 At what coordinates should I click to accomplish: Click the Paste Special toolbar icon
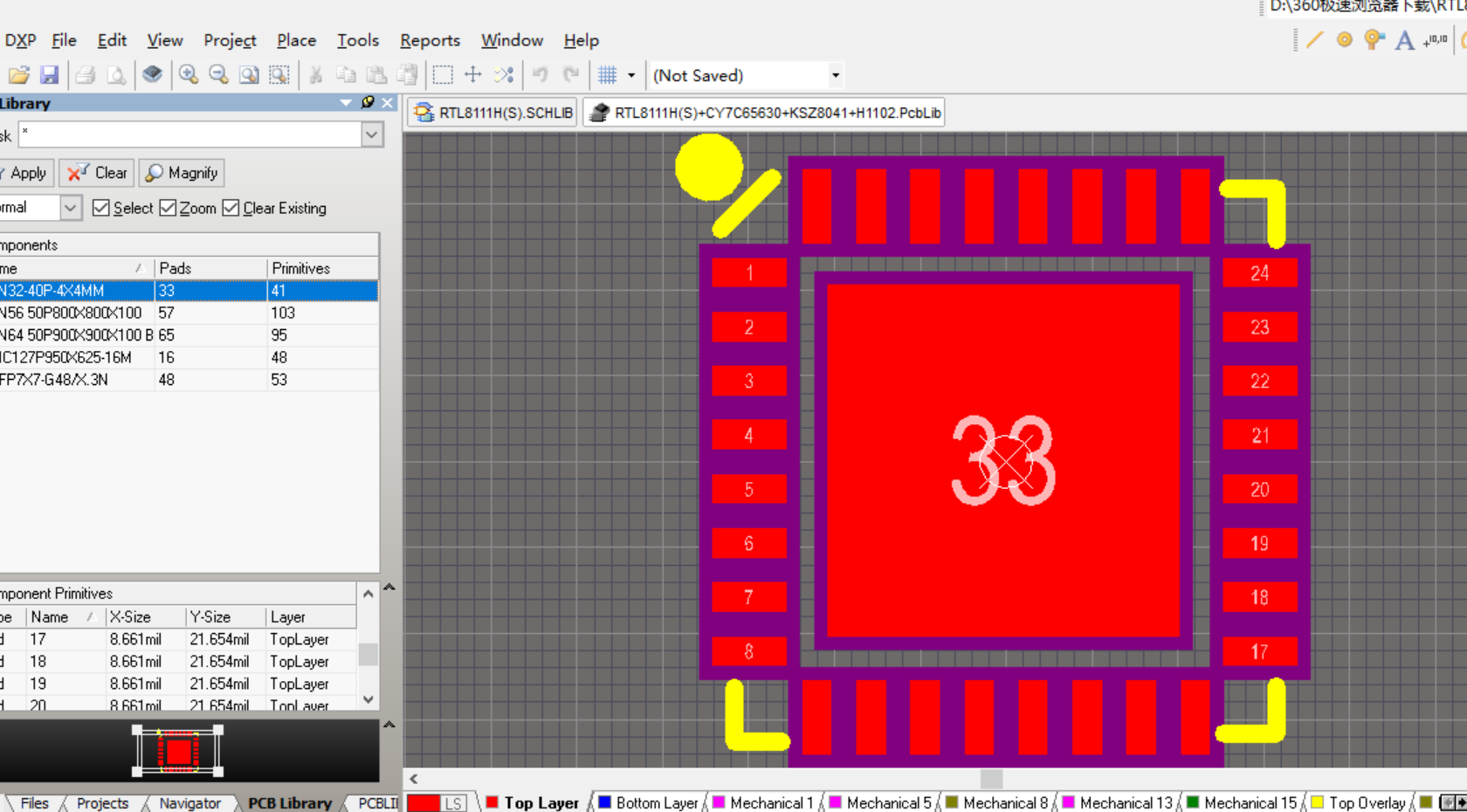click(407, 75)
